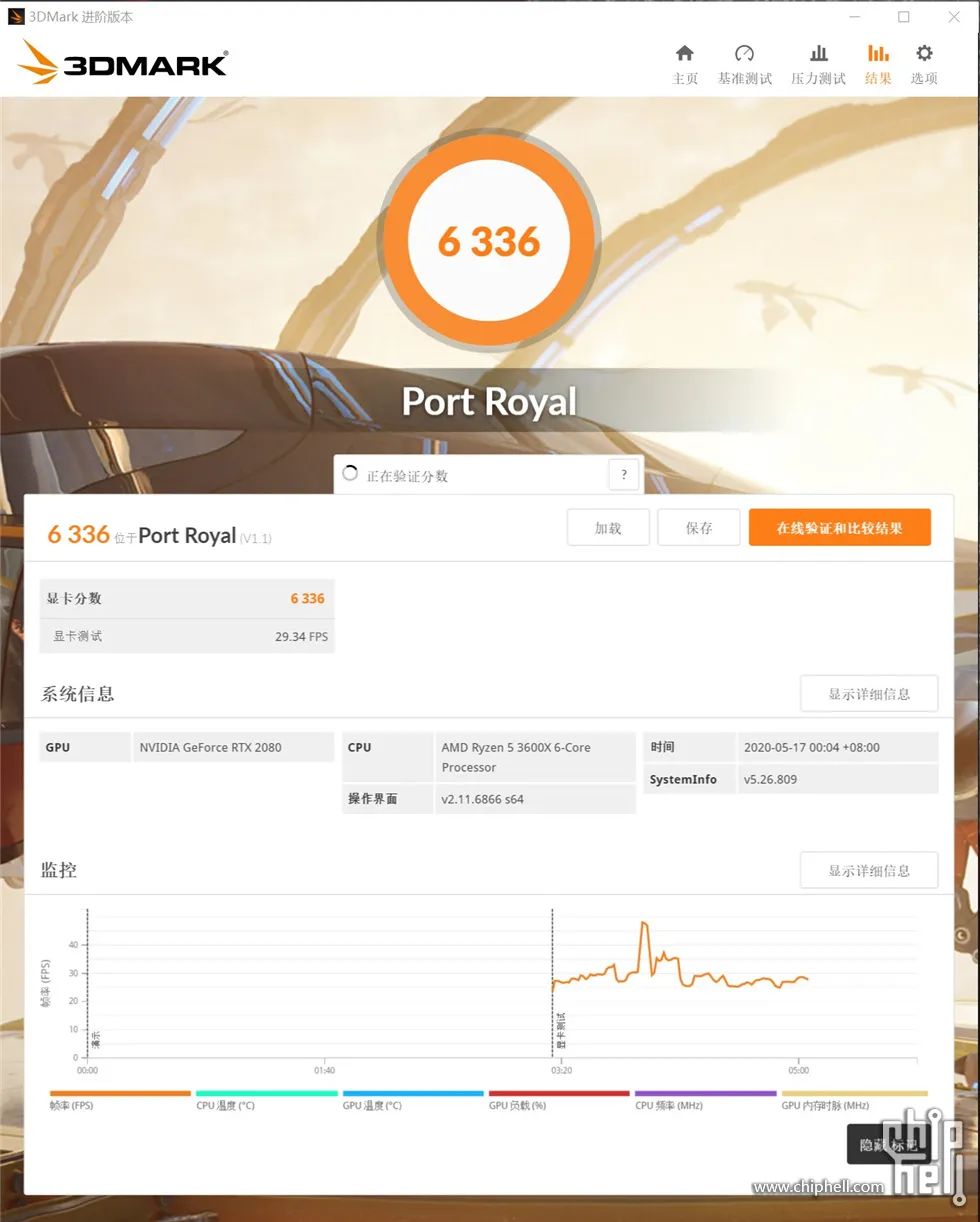Click the 加载 load button
Screen dimensions: 980x1222
(608, 528)
